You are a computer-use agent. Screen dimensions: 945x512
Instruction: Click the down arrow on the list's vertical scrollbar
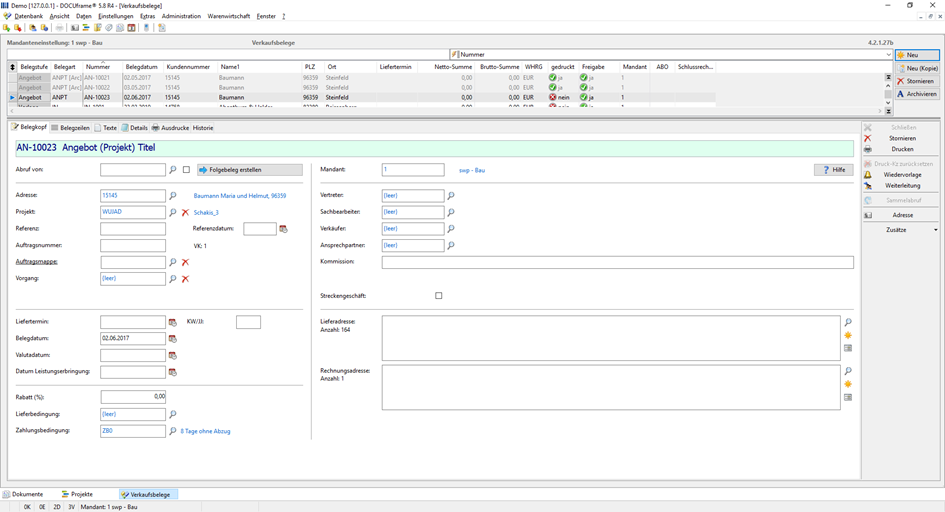click(x=888, y=102)
